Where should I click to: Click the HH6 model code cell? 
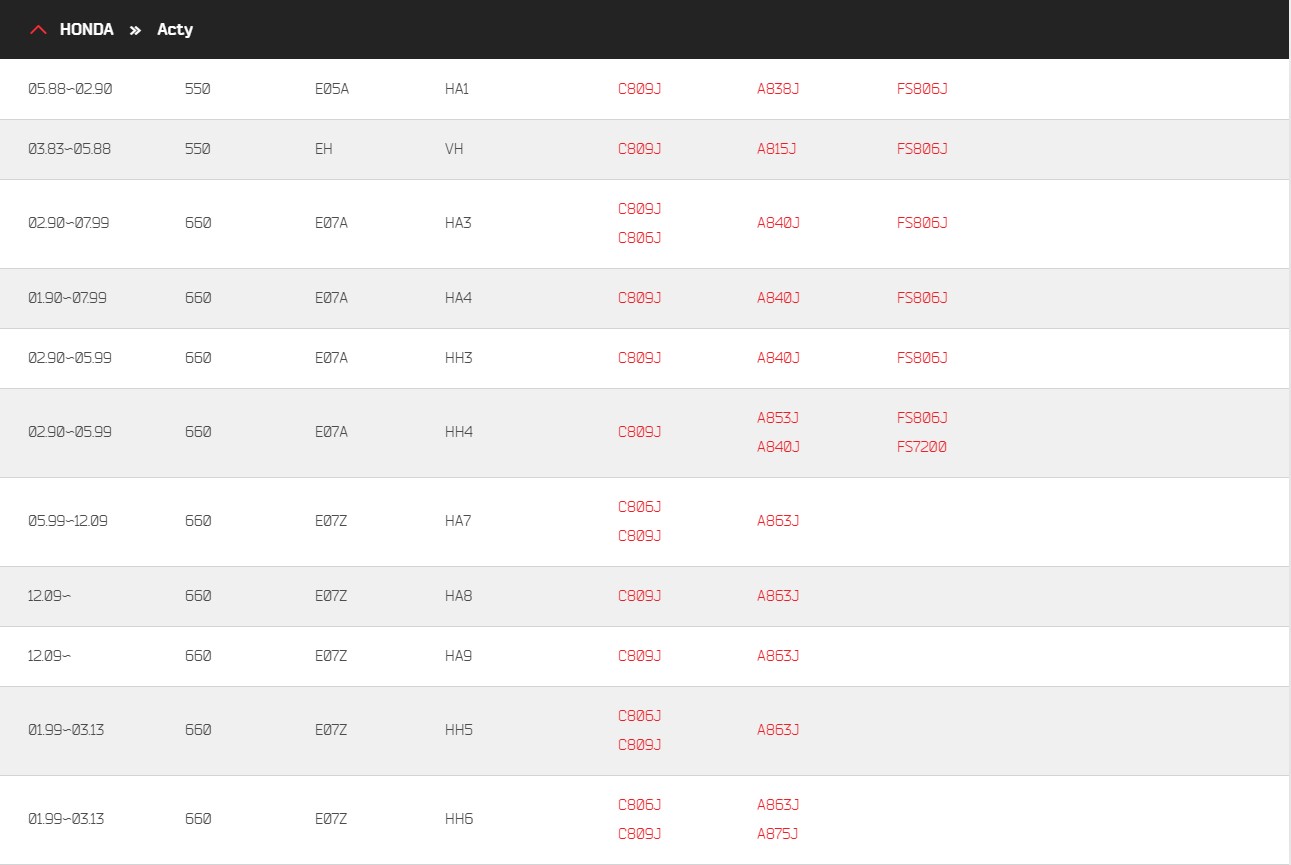pos(459,819)
